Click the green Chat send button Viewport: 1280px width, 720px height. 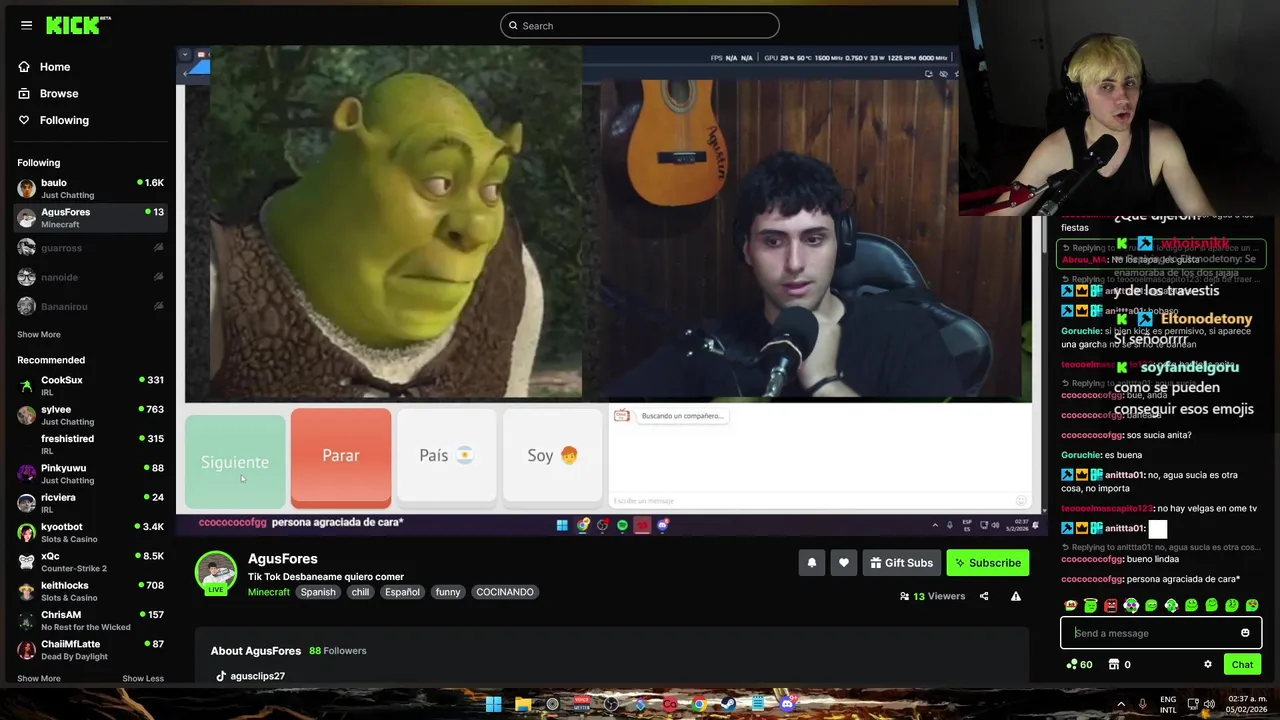[x=1242, y=664]
